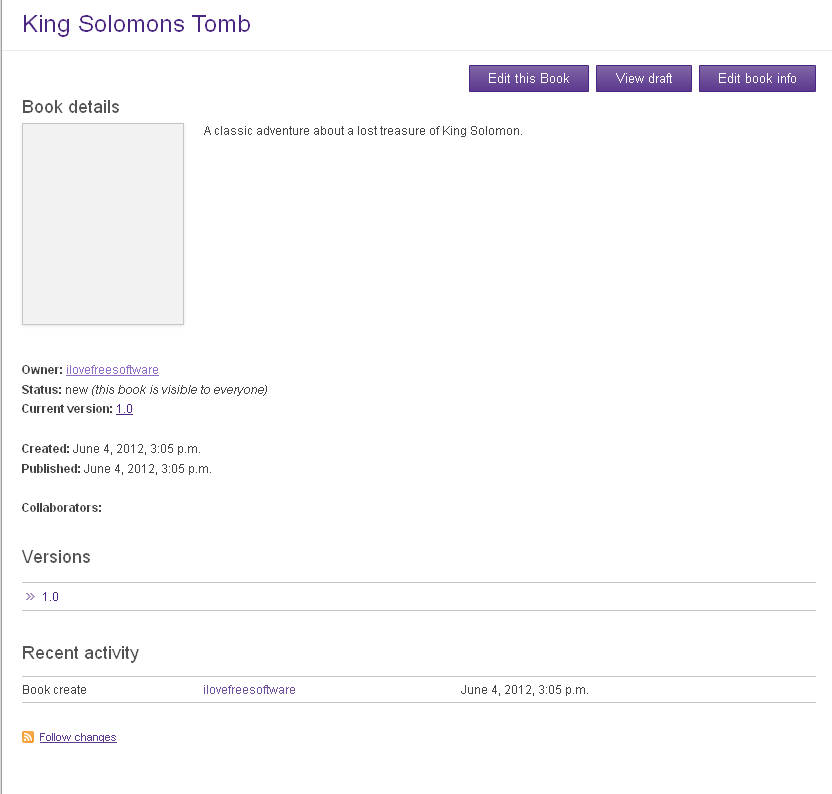Open the Owner ilovefreesoftware profile link
This screenshot has width=832, height=794.
tap(112, 370)
